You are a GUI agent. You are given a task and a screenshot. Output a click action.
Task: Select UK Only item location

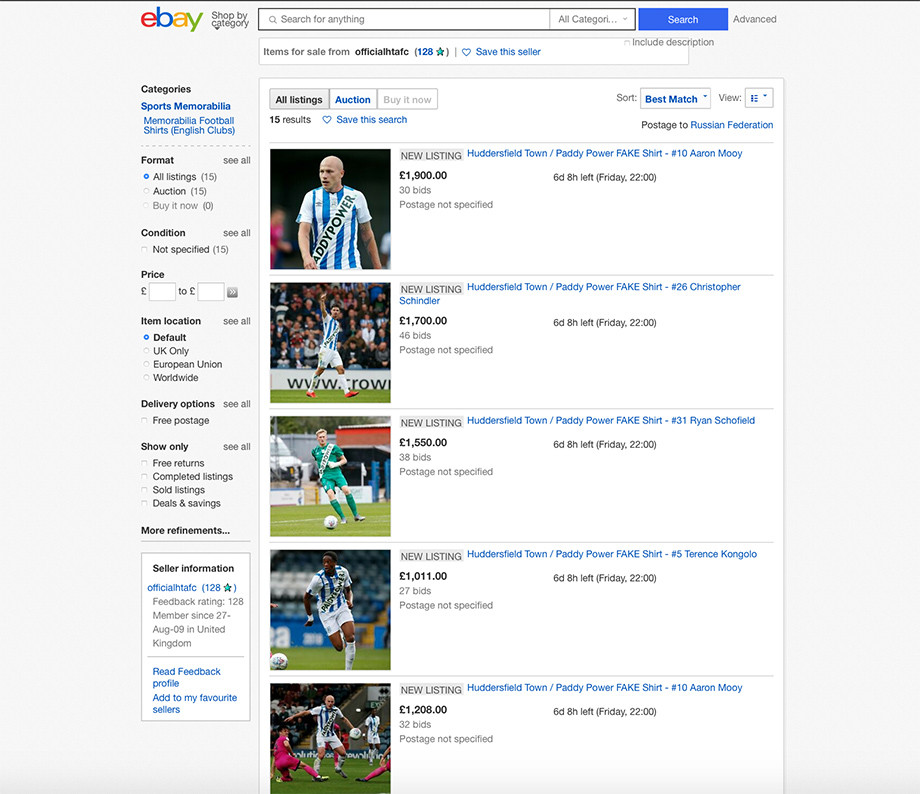coord(146,351)
